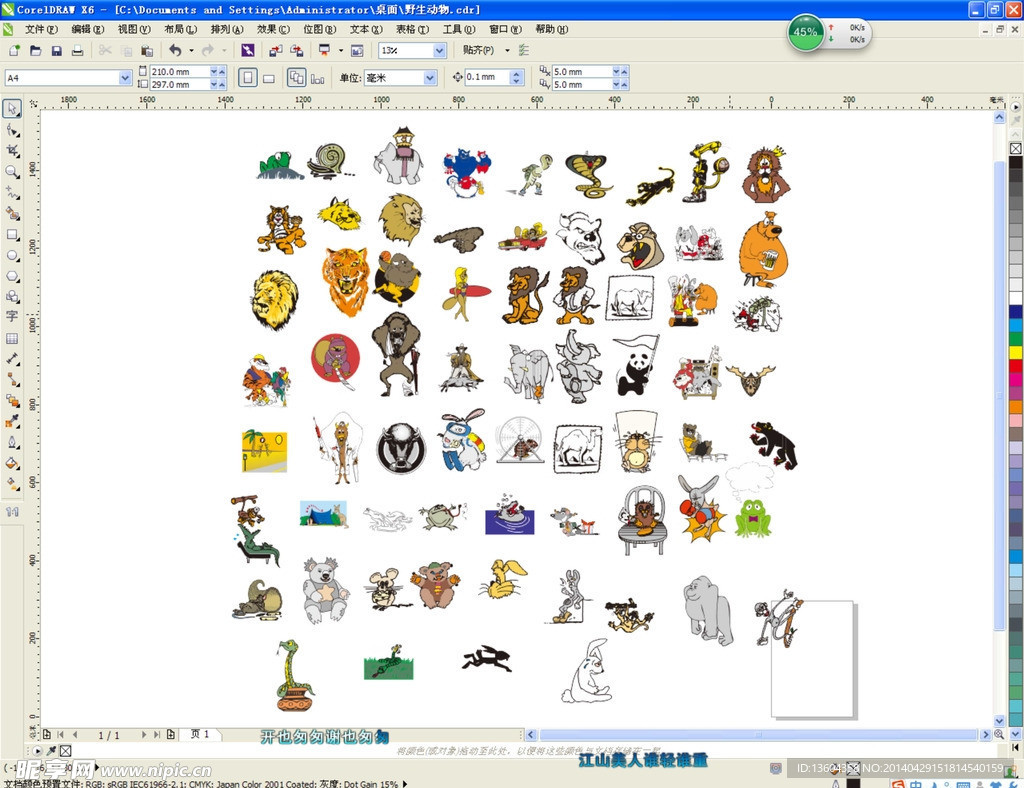
Task: Click the horizontal scrollbar track
Action: pos(758,734)
